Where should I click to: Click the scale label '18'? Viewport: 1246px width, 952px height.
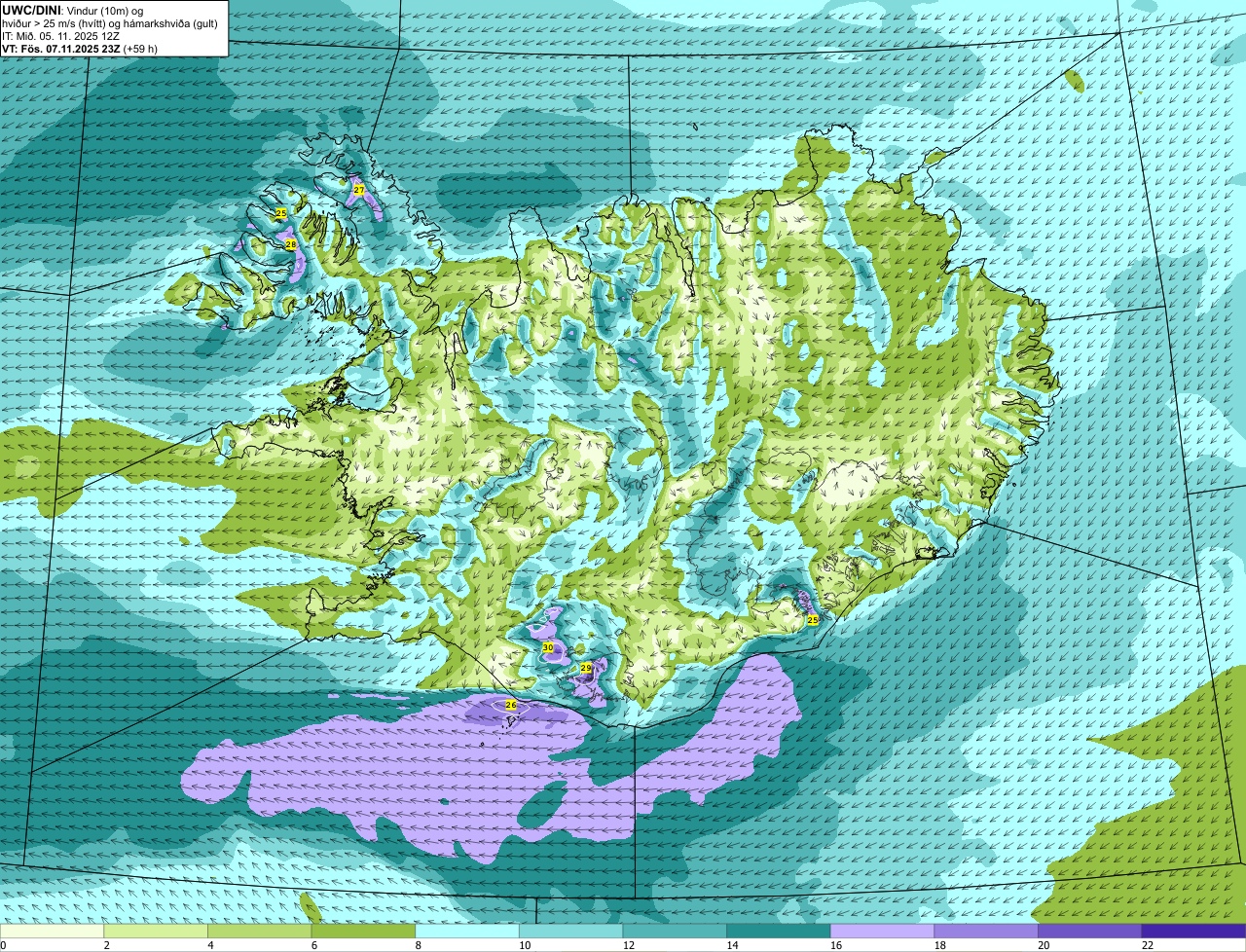click(x=940, y=944)
